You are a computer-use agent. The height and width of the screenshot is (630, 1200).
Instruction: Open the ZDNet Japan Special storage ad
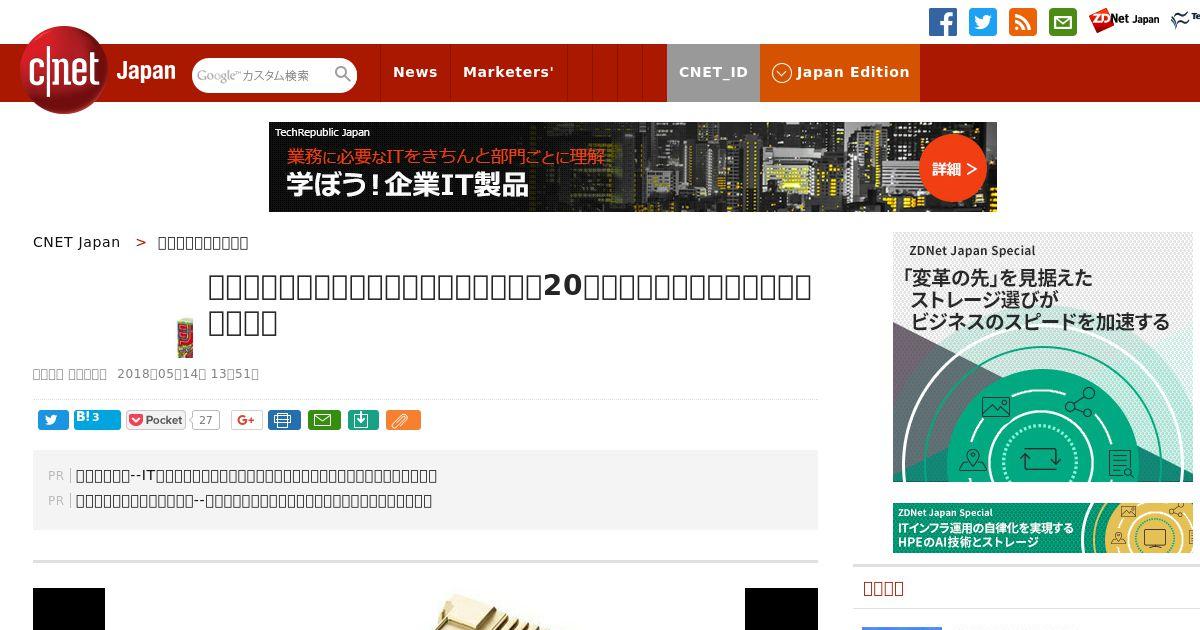point(1043,357)
